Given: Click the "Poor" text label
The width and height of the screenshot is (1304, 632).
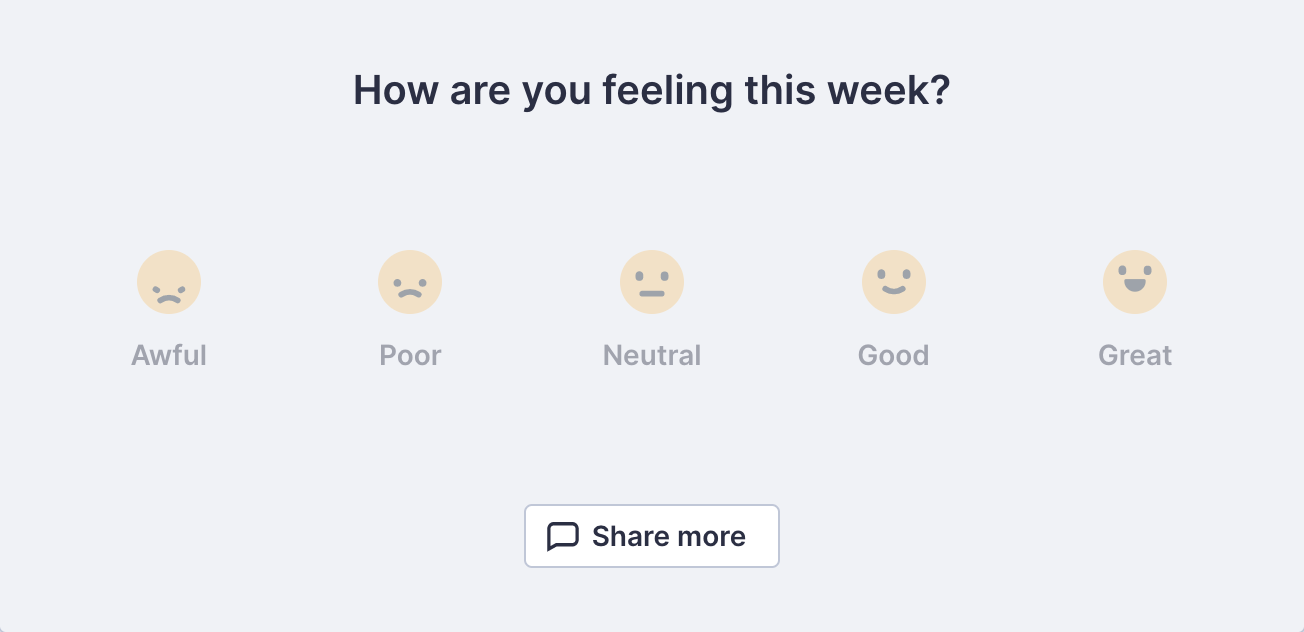Looking at the screenshot, I should pyautogui.click(x=410, y=355).
